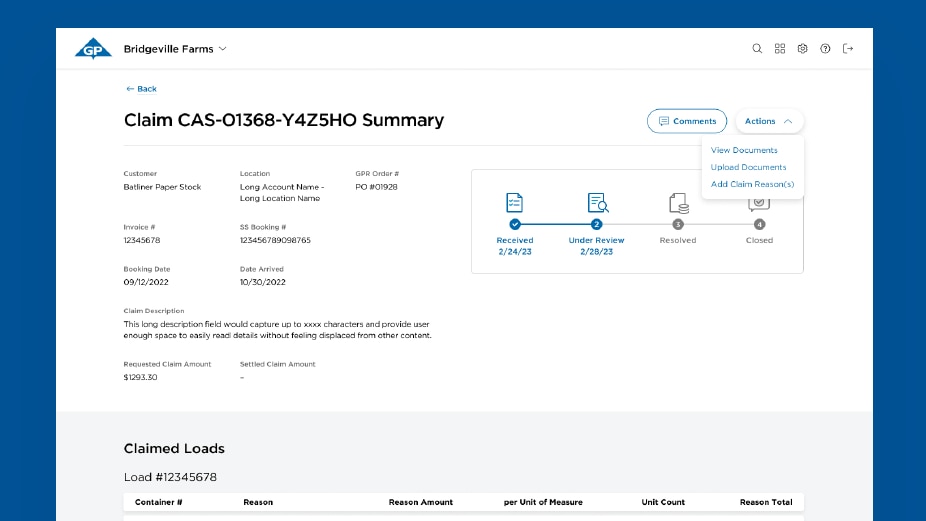Click the GP logo

pyautogui.click(x=93, y=48)
